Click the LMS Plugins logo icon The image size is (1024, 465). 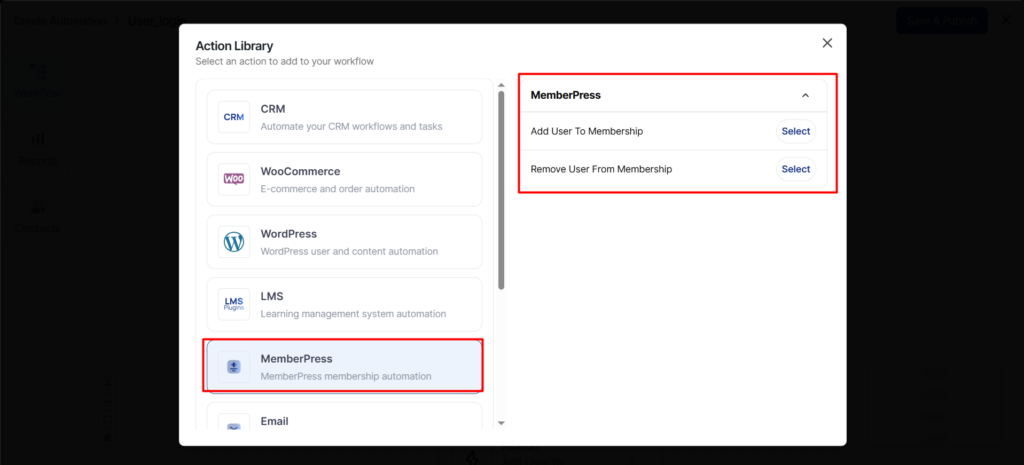234,304
